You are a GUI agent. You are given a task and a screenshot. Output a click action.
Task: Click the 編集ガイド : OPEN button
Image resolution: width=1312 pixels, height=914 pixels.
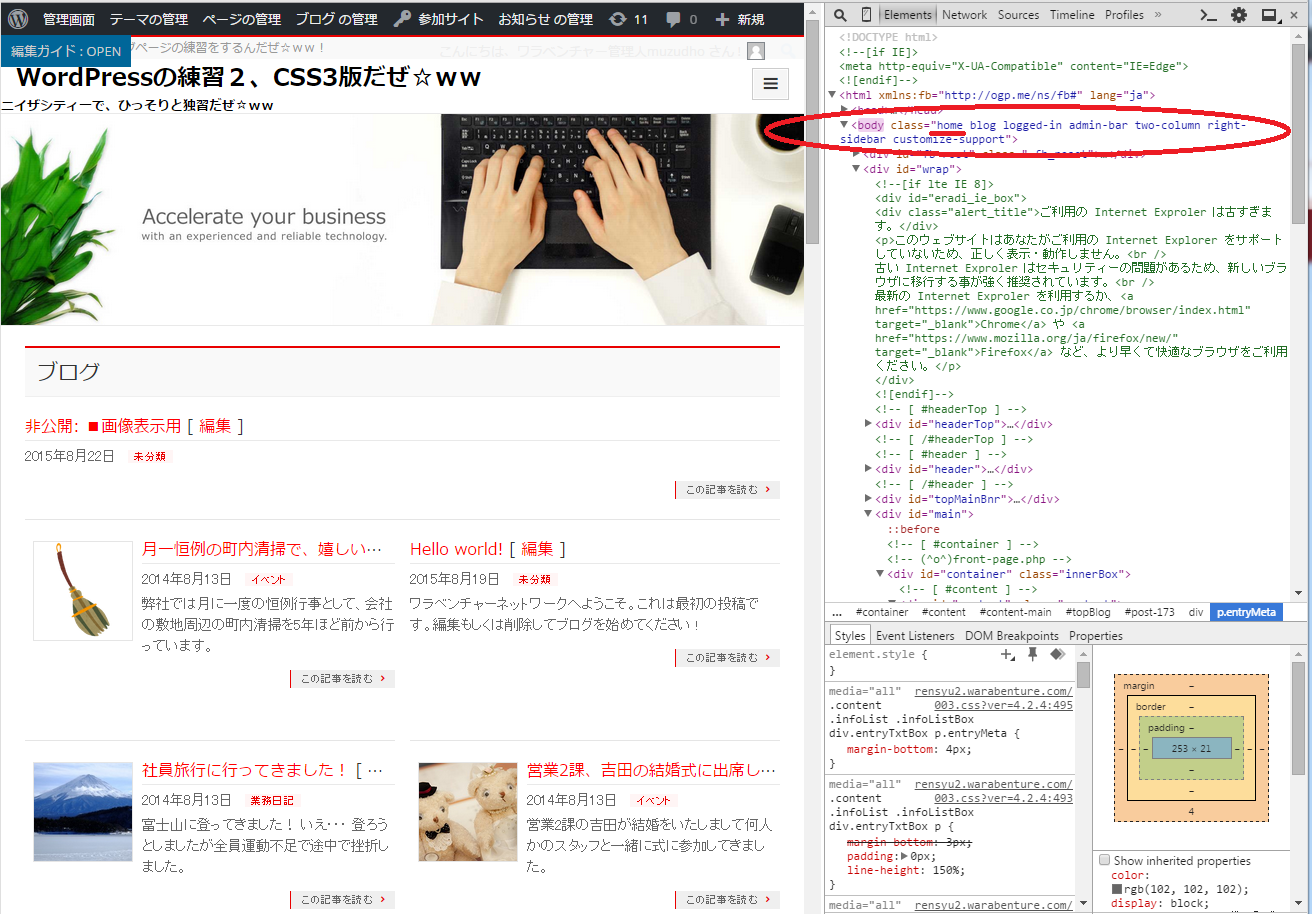point(66,51)
